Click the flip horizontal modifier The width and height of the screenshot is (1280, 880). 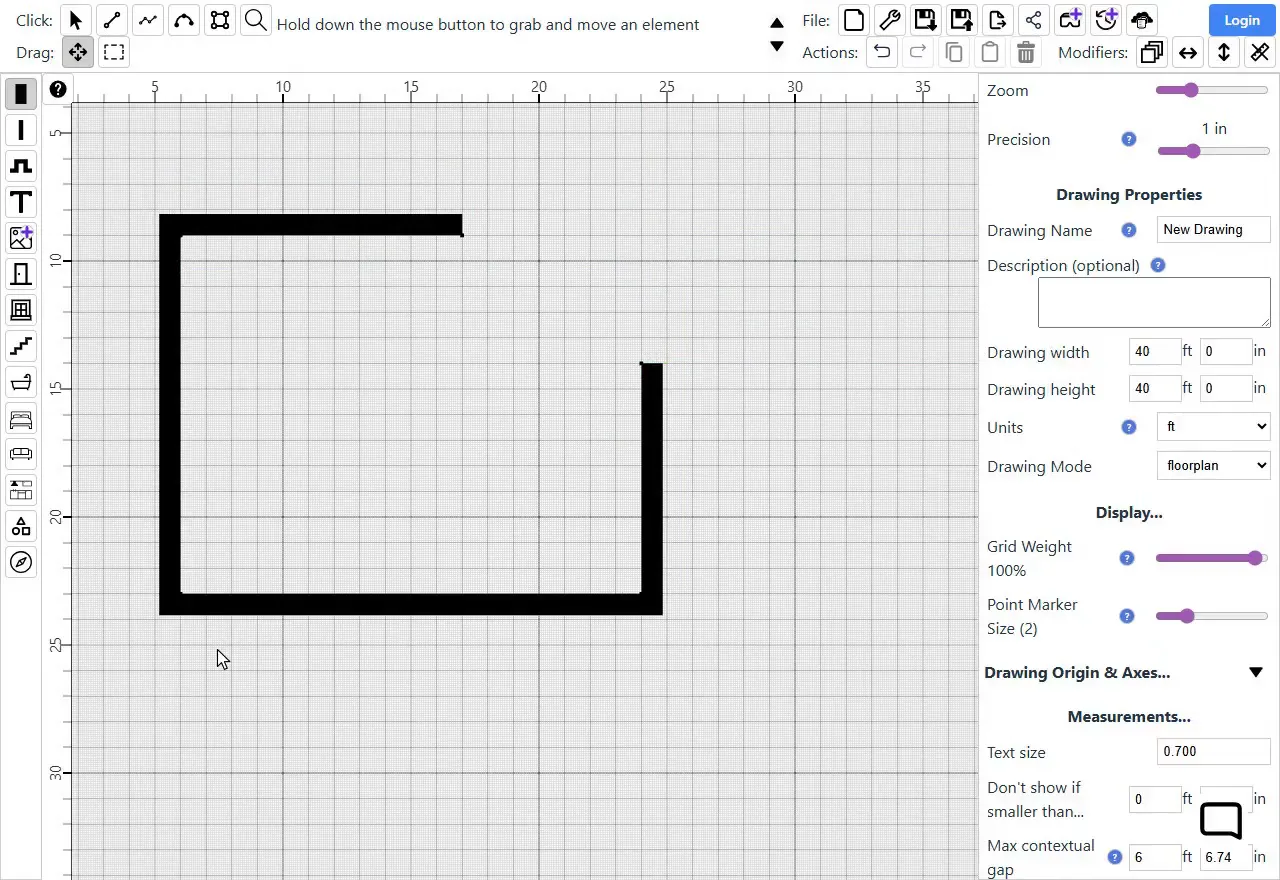[x=1188, y=52]
